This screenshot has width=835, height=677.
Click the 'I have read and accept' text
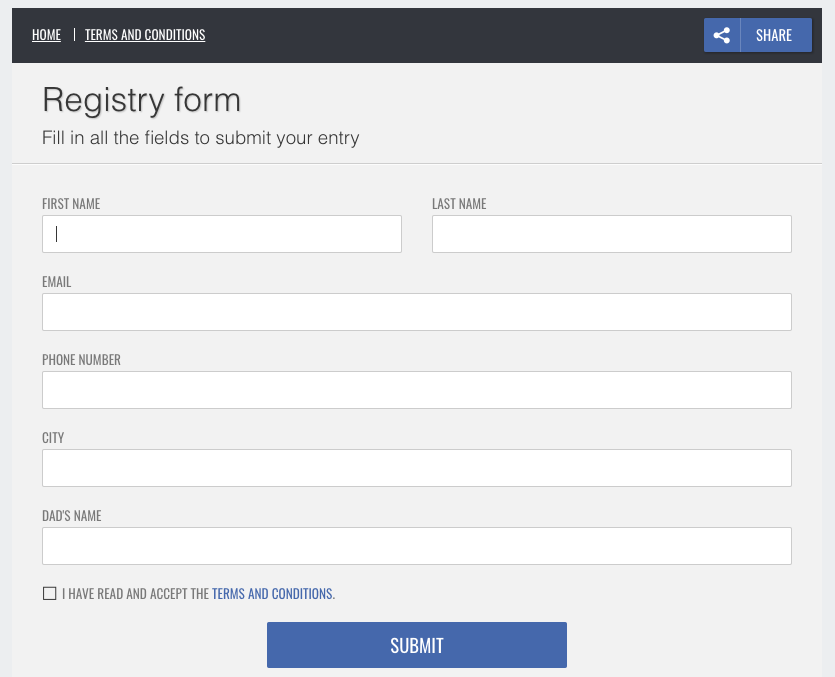click(x=135, y=593)
